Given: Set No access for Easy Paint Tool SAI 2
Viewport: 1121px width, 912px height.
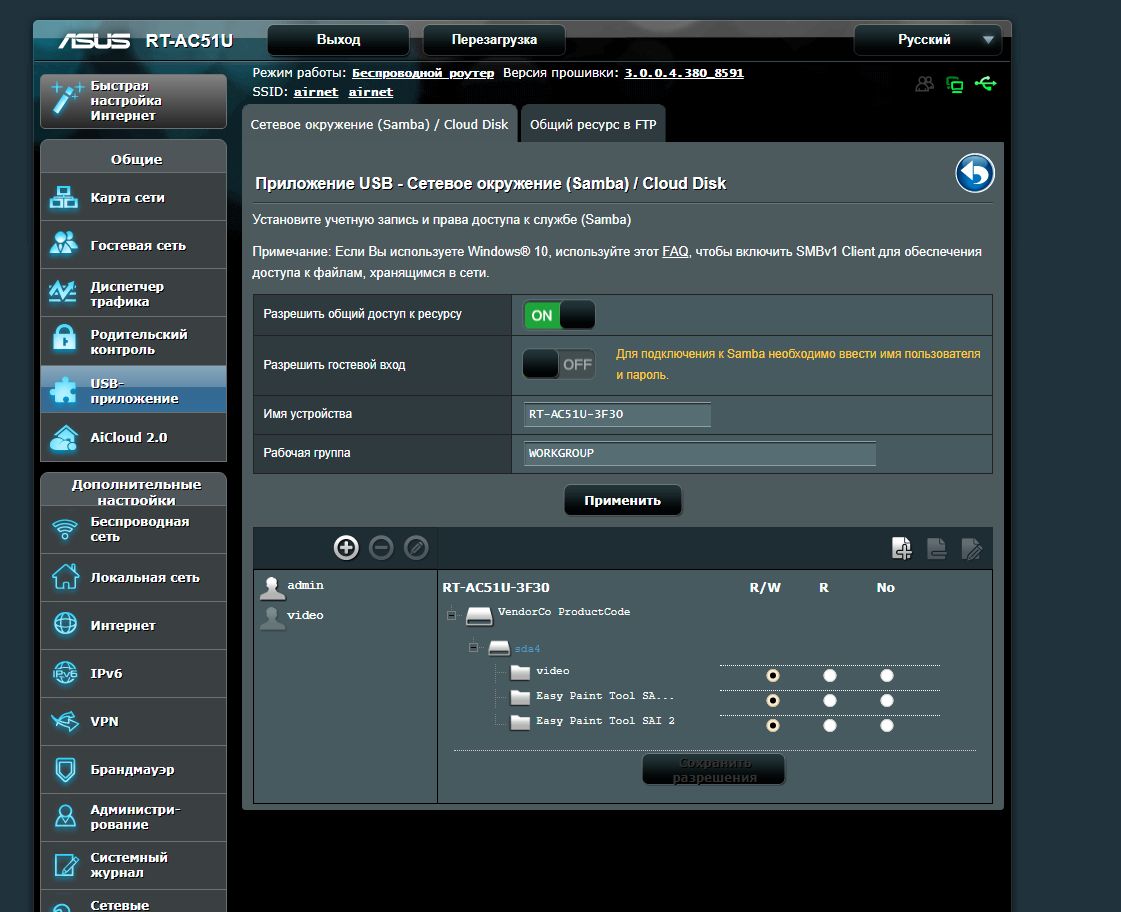Looking at the screenshot, I should point(886,725).
